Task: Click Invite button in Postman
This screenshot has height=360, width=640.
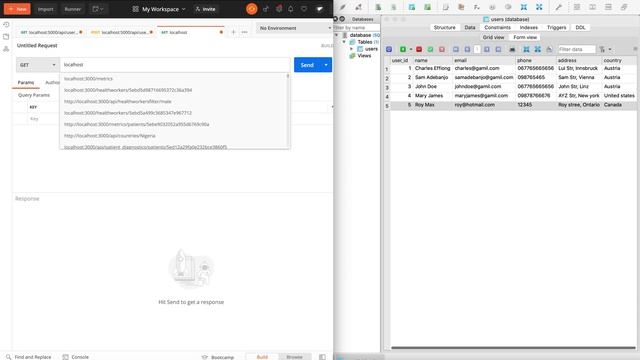Action: coord(205,9)
